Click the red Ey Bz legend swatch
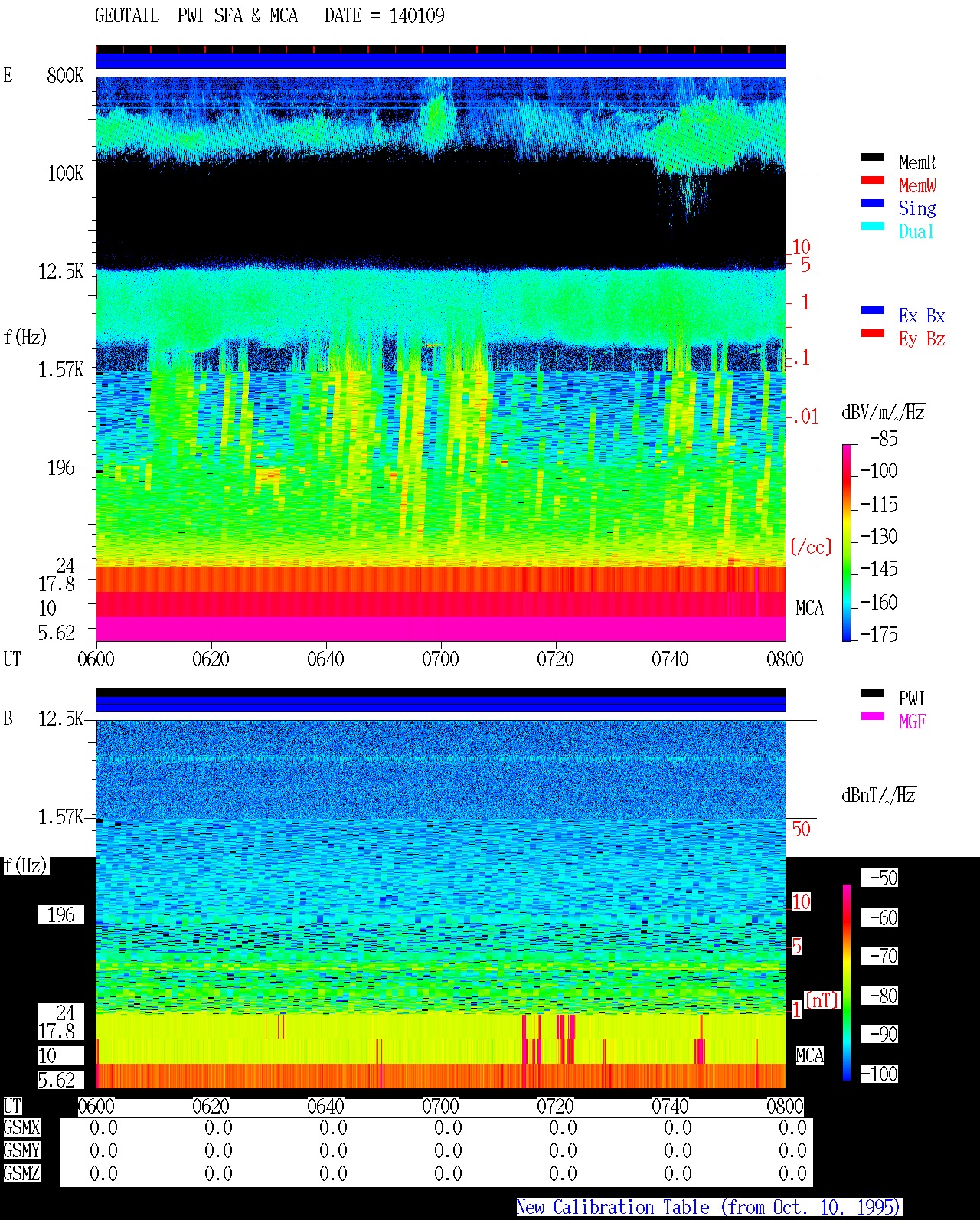The width and height of the screenshot is (980, 1220). (873, 333)
